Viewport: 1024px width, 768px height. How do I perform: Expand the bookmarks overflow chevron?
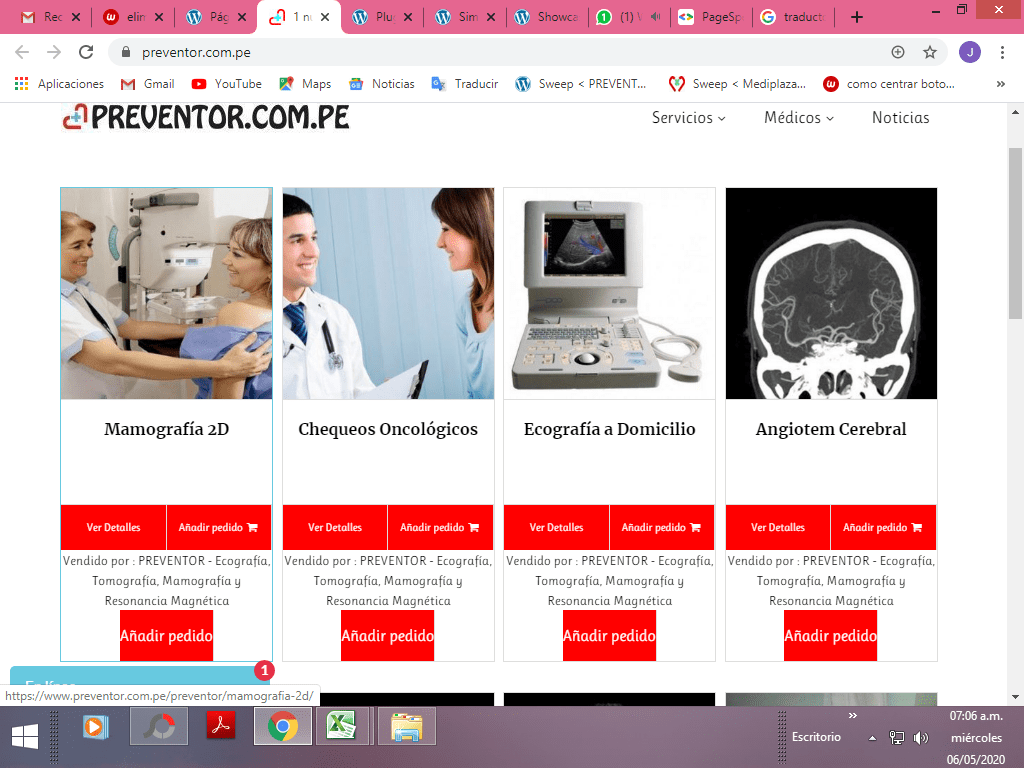[1000, 84]
